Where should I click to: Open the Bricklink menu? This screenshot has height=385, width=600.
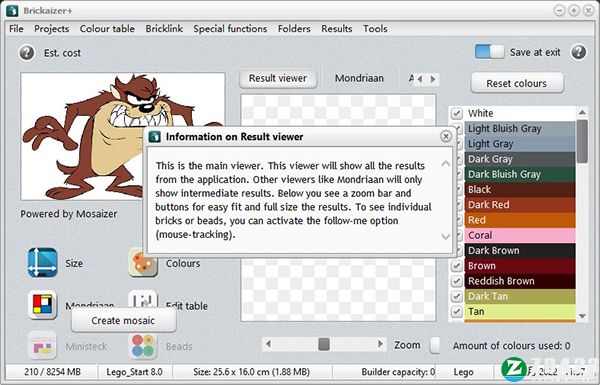click(x=164, y=29)
